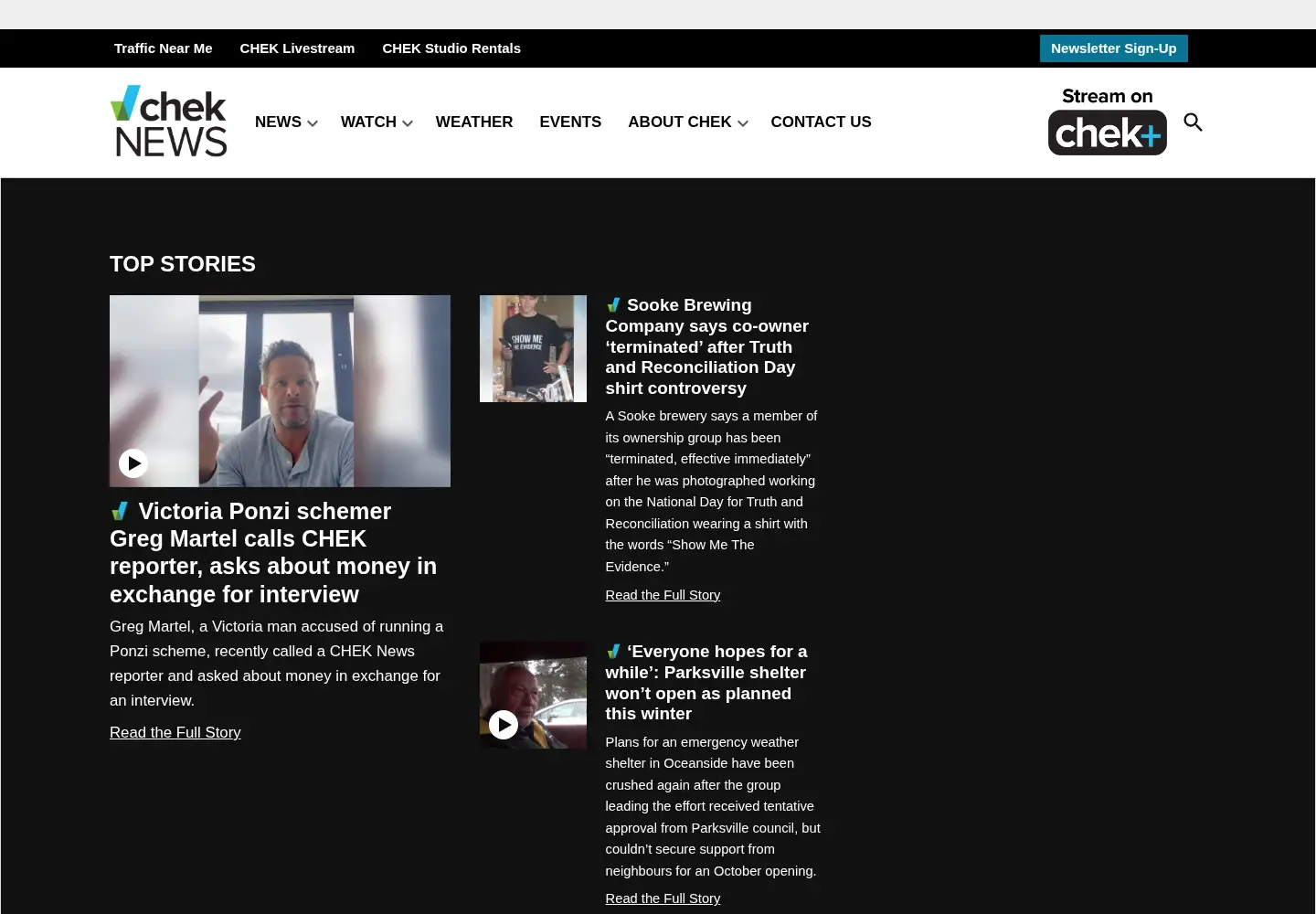Read the full Parksville shelter story
The height and width of the screenshot is (914, 1316).
click(663, 898)
